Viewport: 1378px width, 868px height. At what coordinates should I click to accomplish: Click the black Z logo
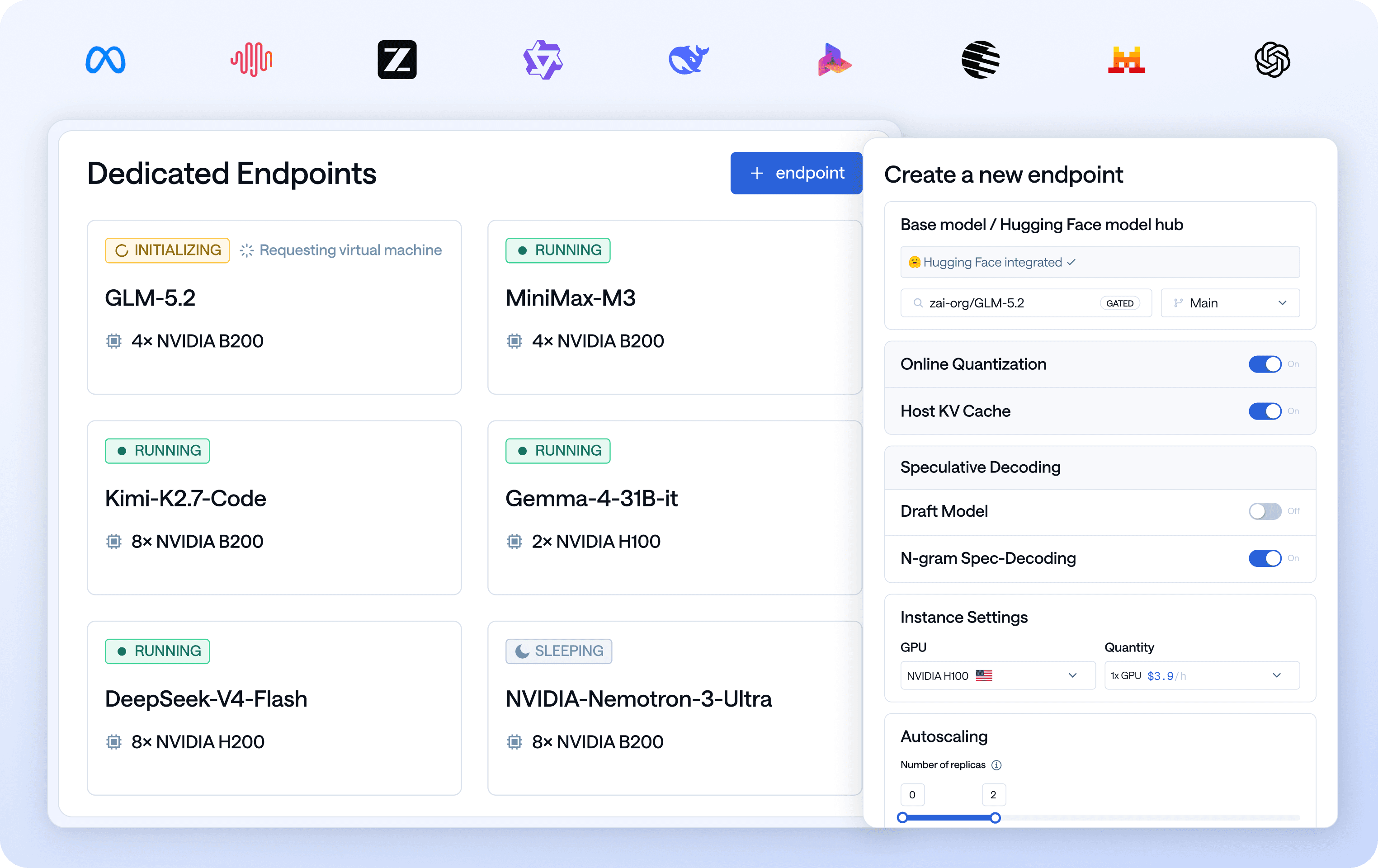click(397, 60)
